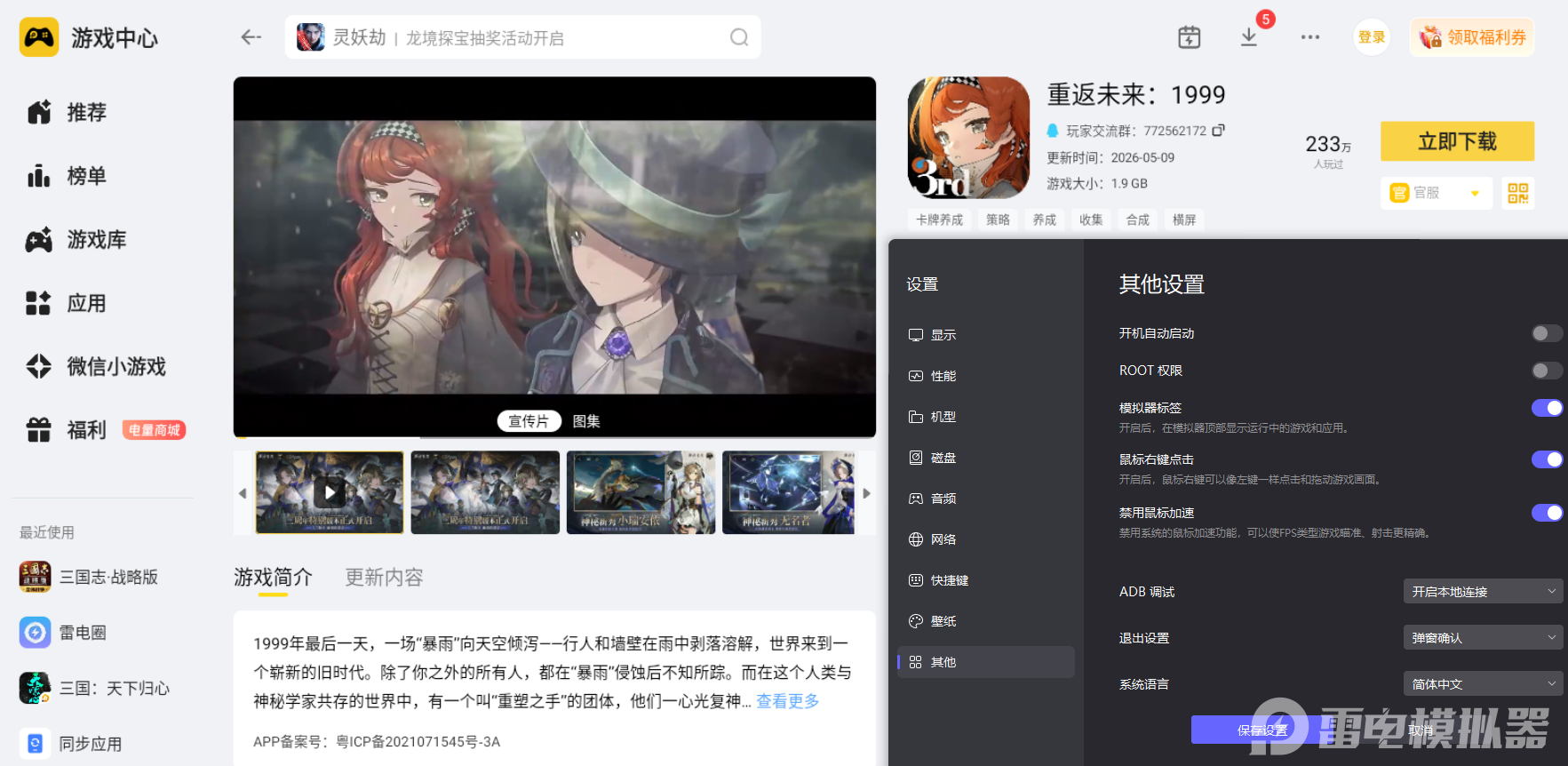Click 立即下载 button
Image resolution: width=1568 pixels, height=766 pixels.
point(1457,141)
